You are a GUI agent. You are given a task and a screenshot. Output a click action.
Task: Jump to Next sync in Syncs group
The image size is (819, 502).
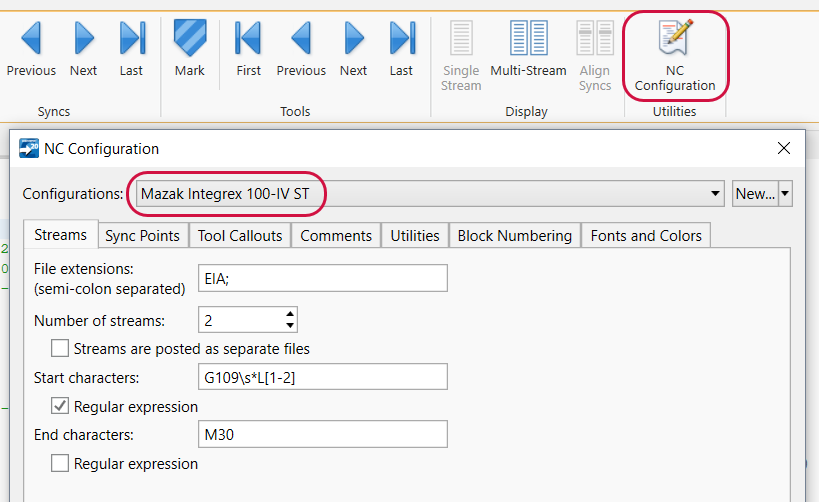[x=84, y=49]
